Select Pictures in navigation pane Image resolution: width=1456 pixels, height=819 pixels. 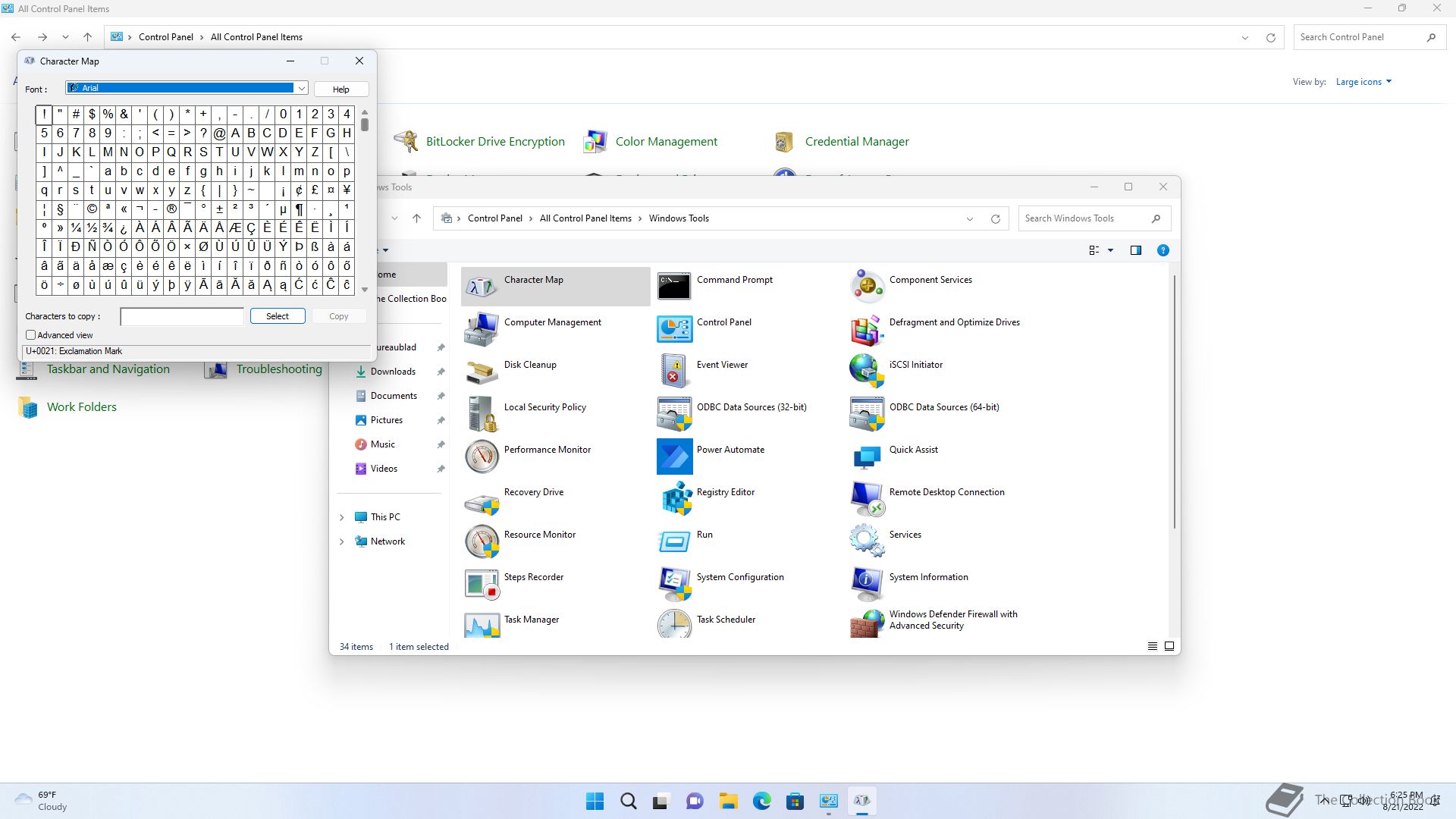386,420
